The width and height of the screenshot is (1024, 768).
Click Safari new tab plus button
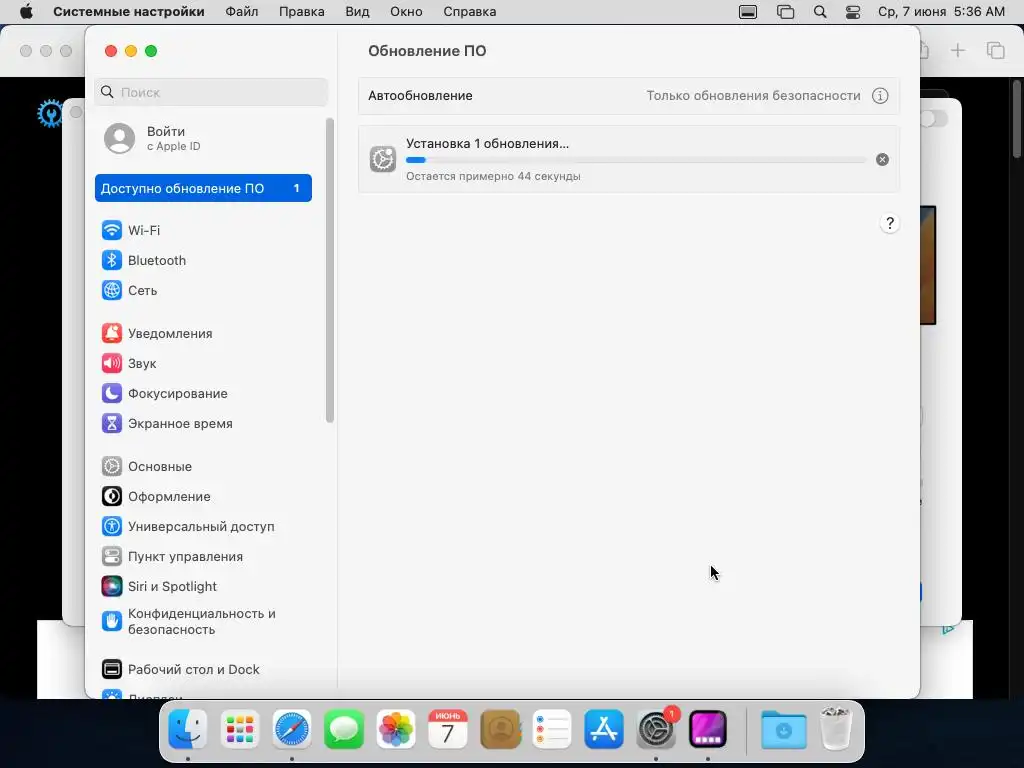tap(957, 50)
